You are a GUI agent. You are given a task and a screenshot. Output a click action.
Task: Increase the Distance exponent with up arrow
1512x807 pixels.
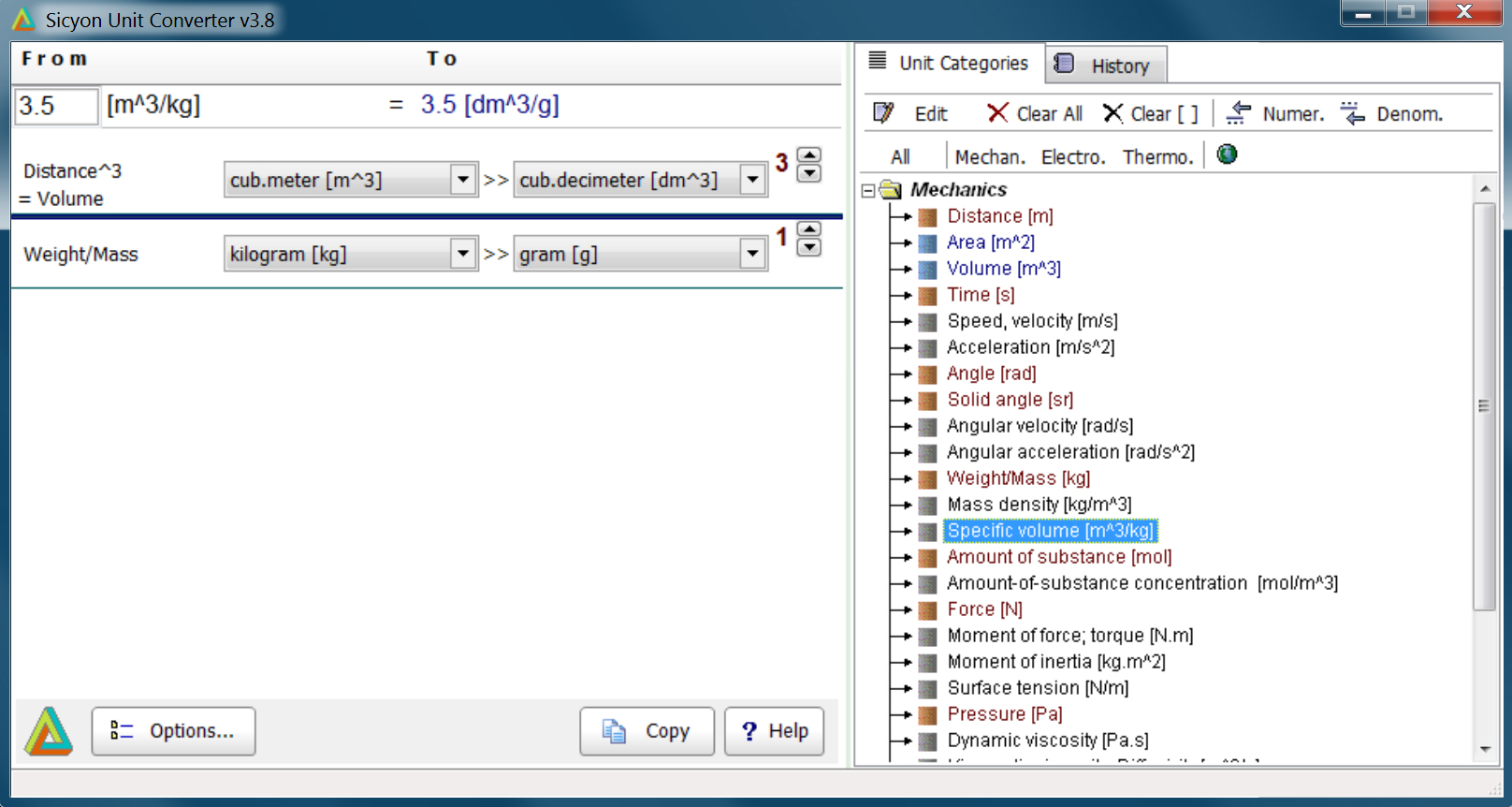[x=809, y=155]
